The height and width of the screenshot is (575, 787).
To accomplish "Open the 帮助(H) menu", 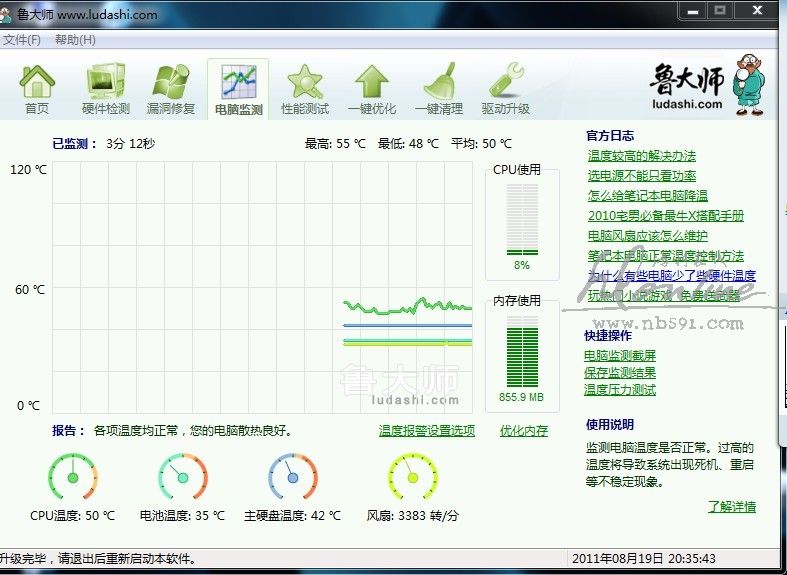I will coord(75,40).
